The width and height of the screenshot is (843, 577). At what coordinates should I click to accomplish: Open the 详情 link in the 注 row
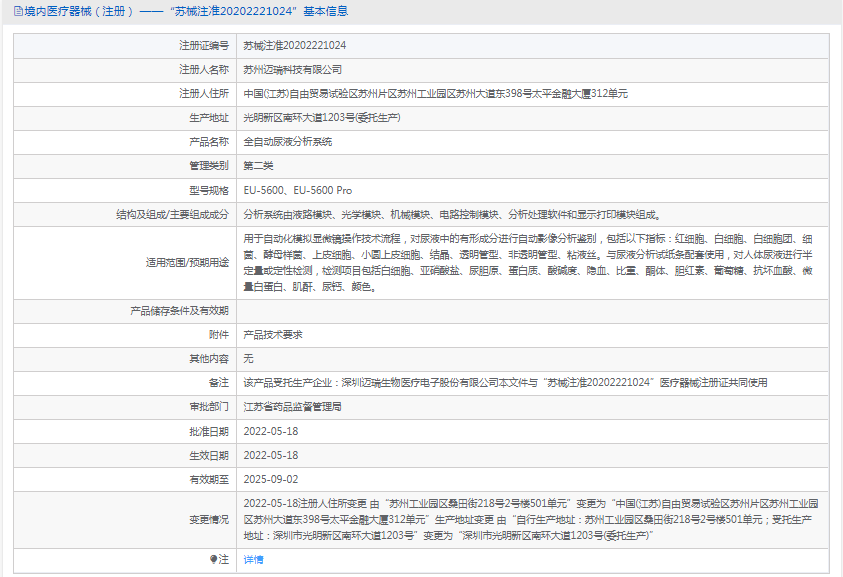(253, 560)
